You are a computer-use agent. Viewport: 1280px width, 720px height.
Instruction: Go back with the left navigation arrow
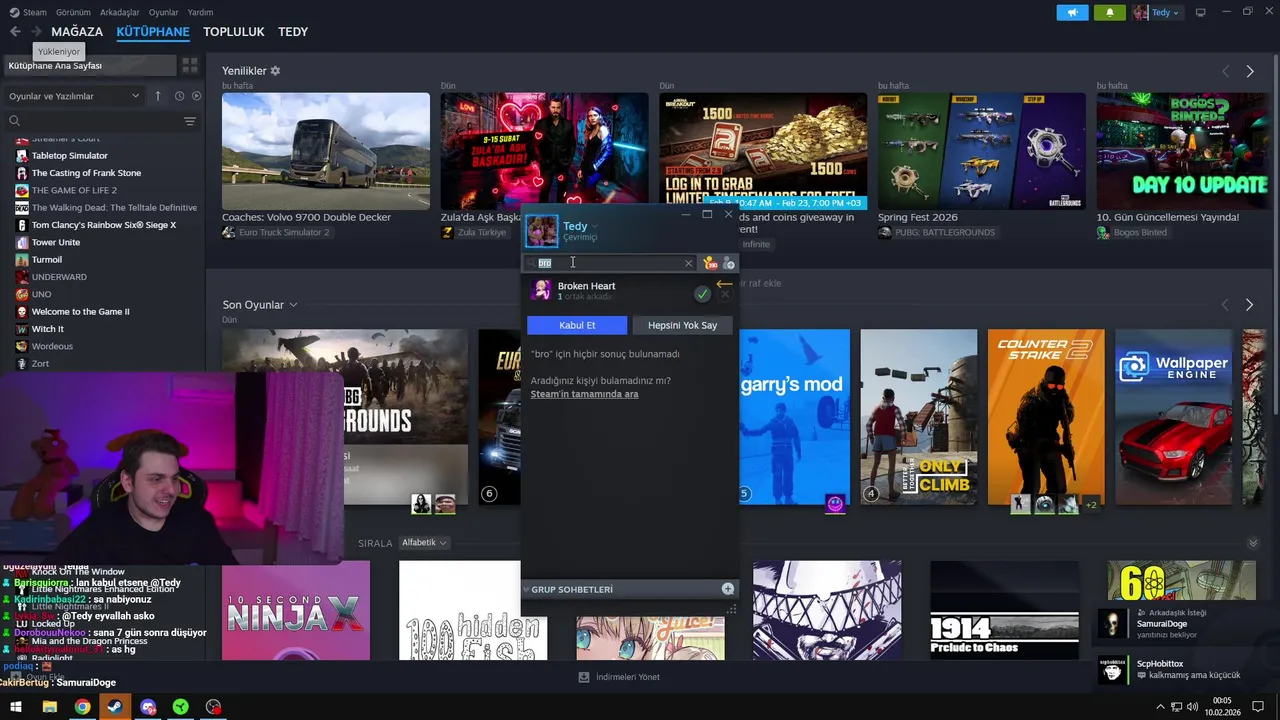(15, 32)
